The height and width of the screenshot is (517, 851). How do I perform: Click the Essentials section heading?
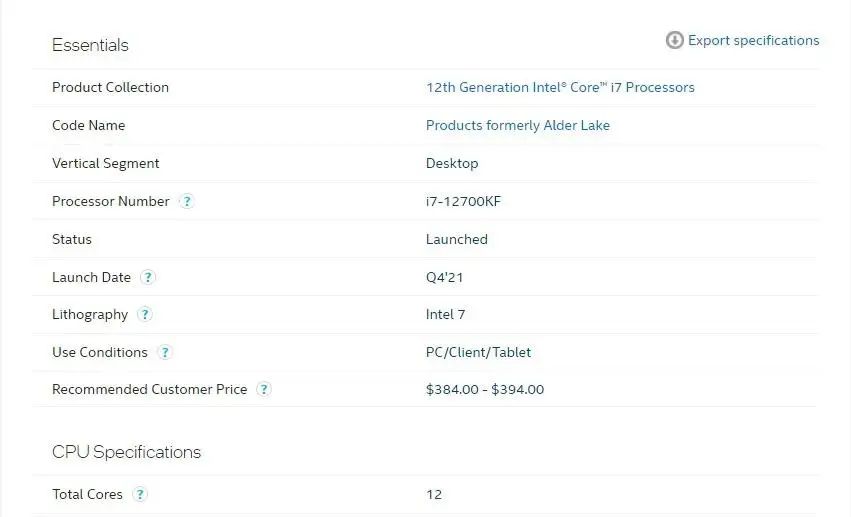90,45
